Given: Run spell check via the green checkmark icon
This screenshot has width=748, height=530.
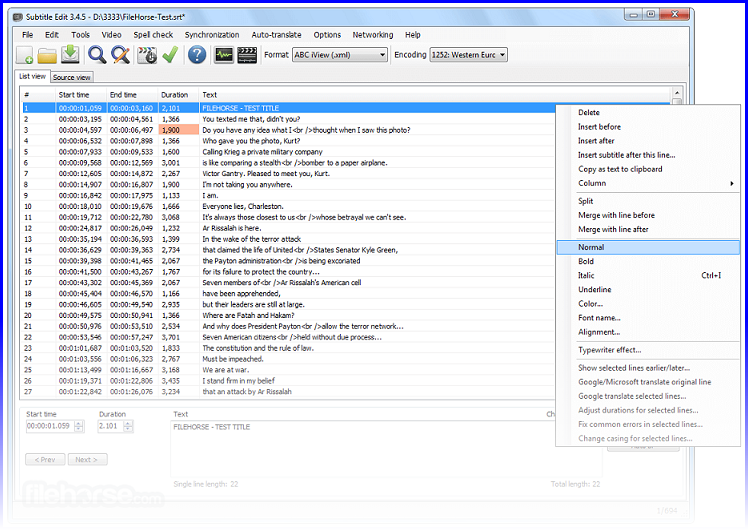Looking at the screenshot, I should (x=170, y=55).
